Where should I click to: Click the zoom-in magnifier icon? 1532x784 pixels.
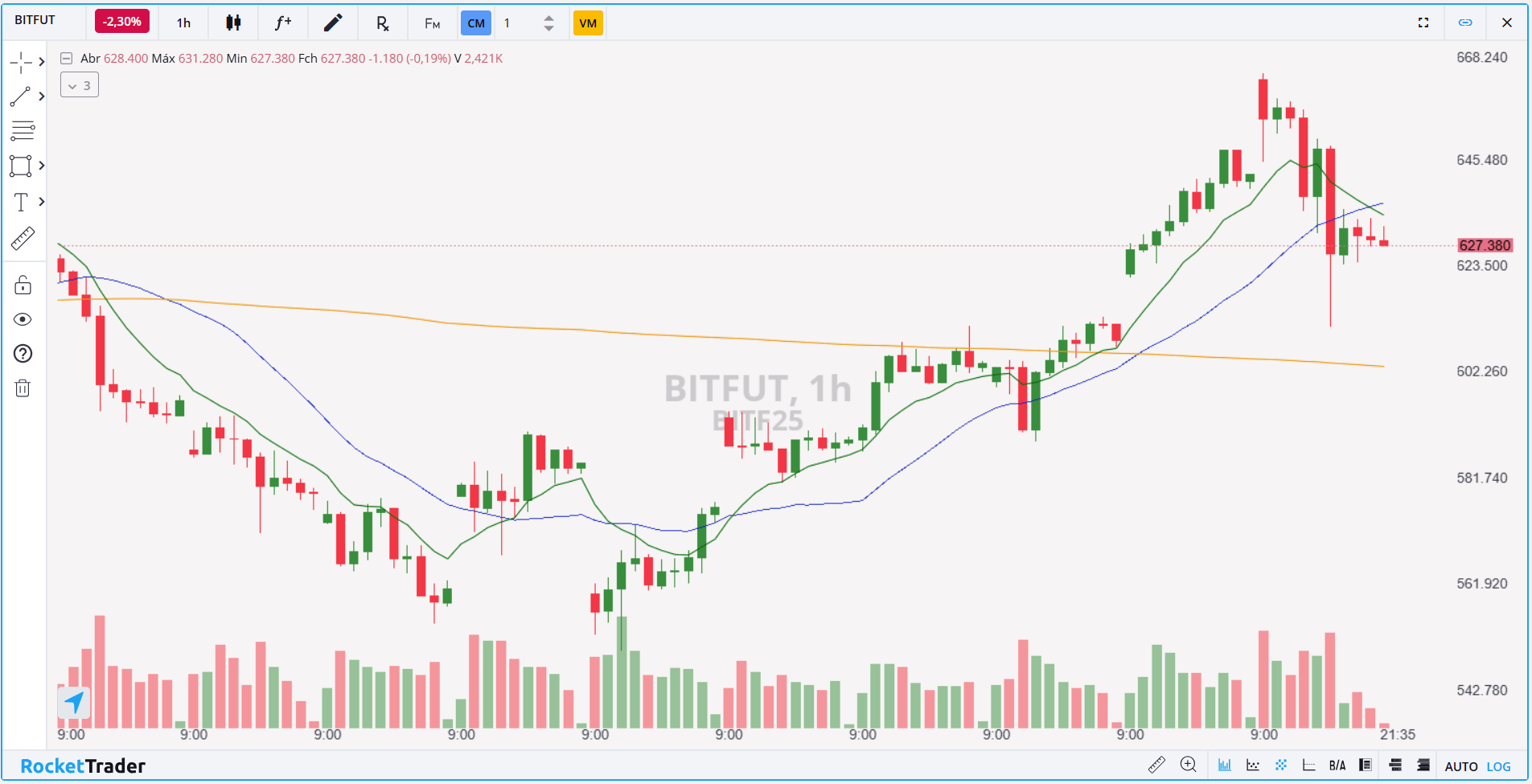(x=1188, y=765)
